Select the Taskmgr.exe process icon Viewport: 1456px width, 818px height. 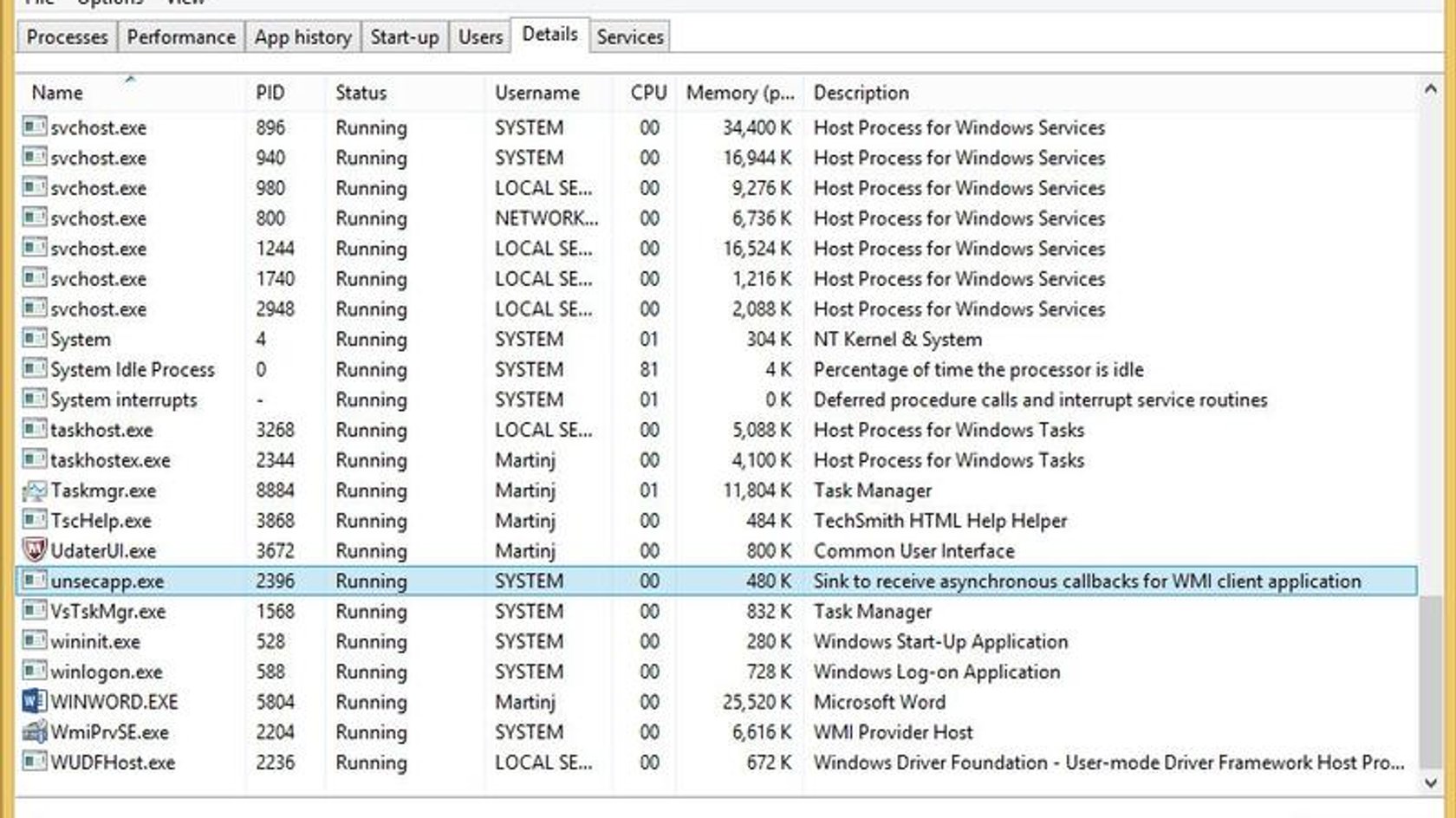pyautogui.click(x=34, y=490)
